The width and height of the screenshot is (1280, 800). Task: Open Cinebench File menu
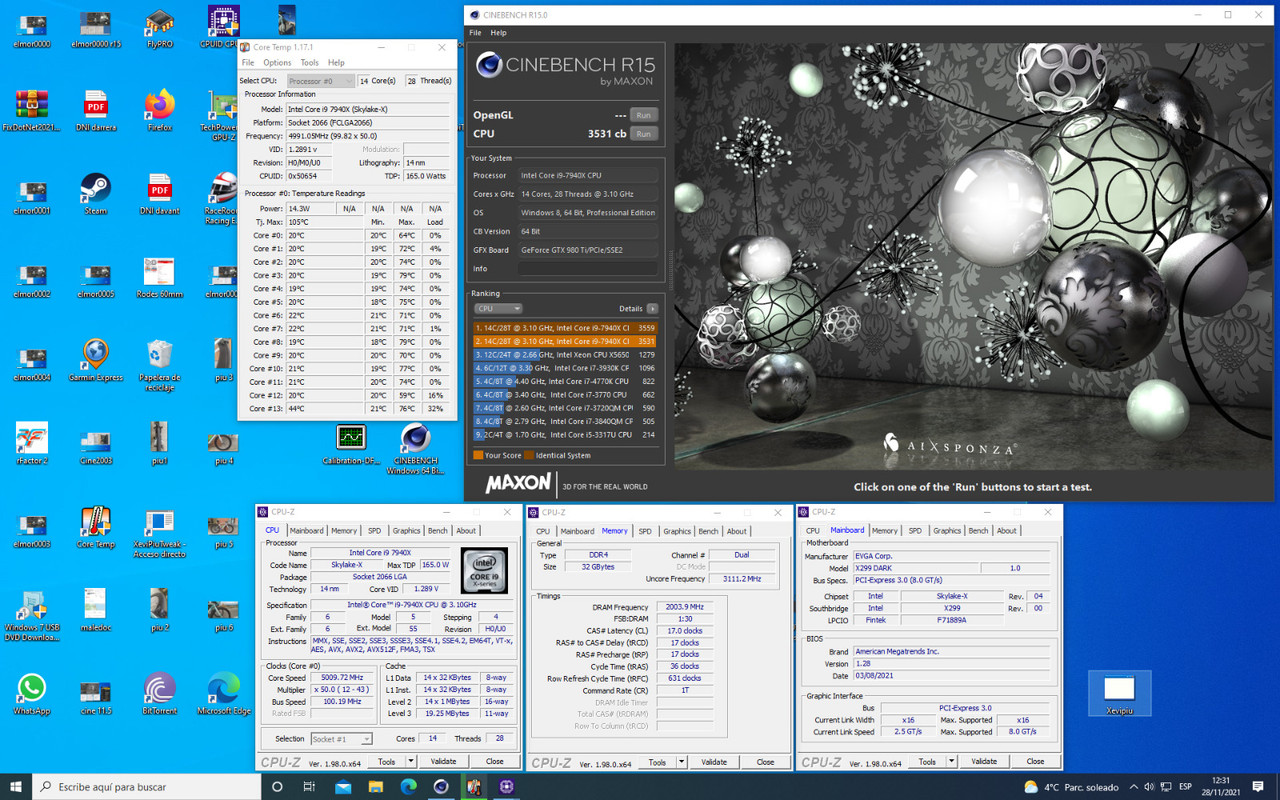click(x=475, y=33)
